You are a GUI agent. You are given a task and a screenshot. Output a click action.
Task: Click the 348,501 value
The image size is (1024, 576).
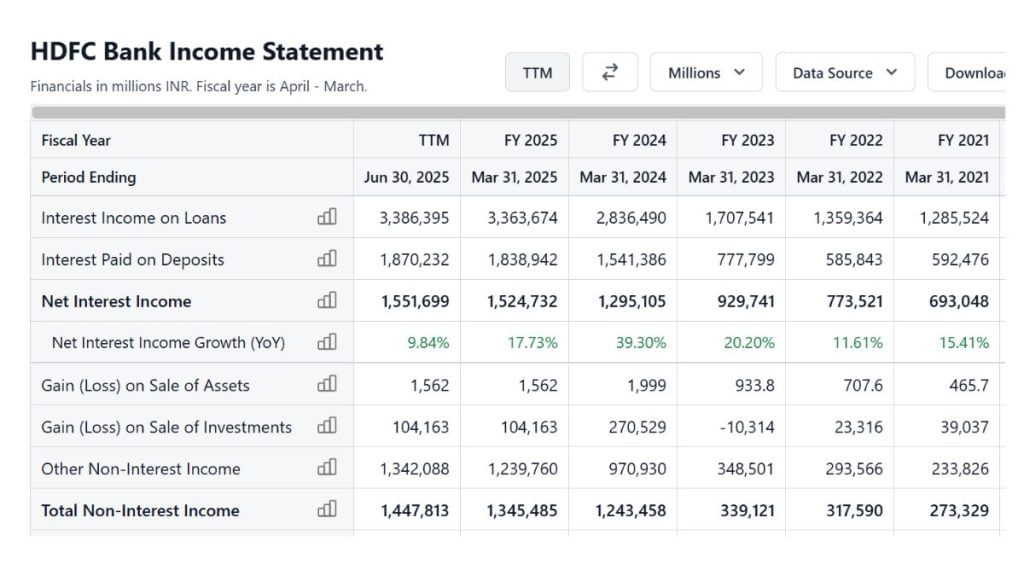[x=745, y=469]
